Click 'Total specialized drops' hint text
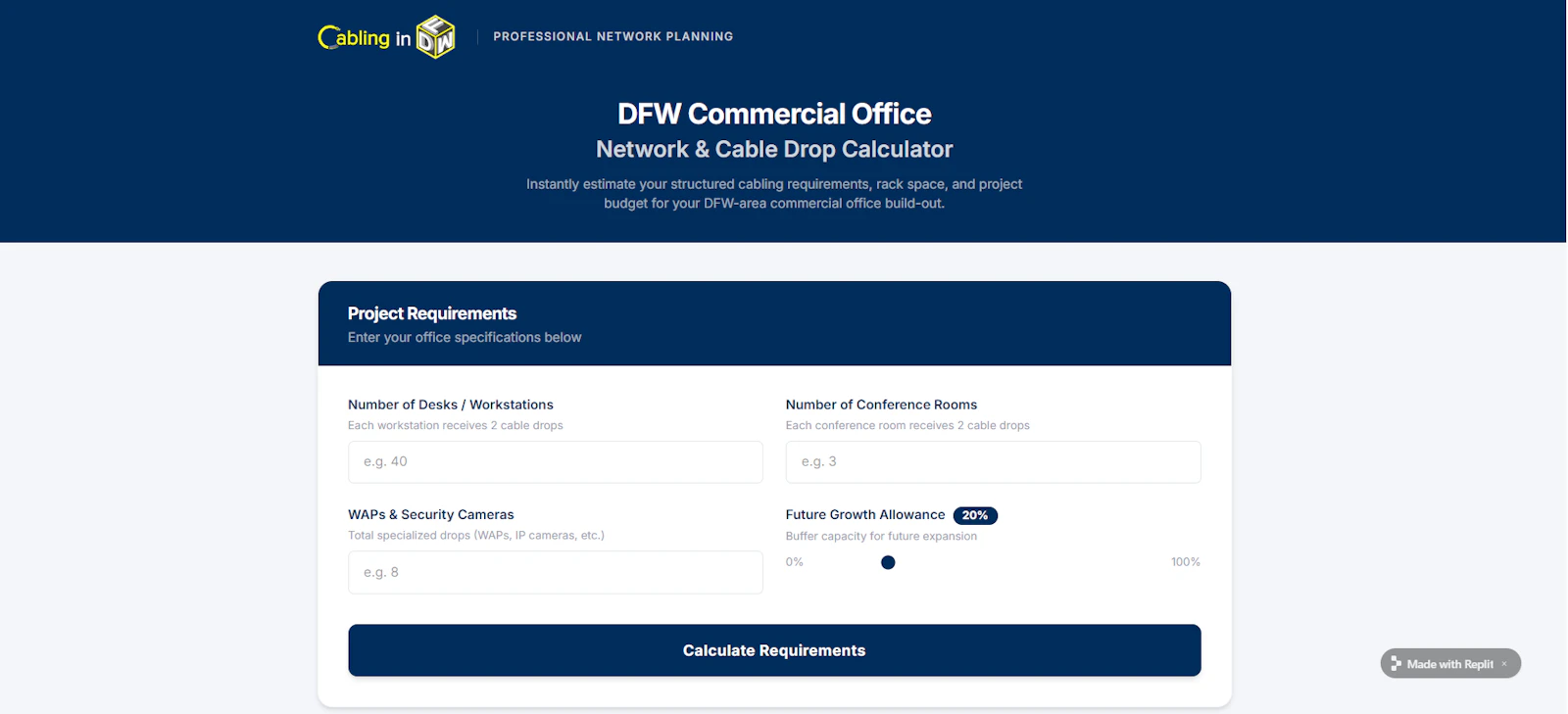 476,535
